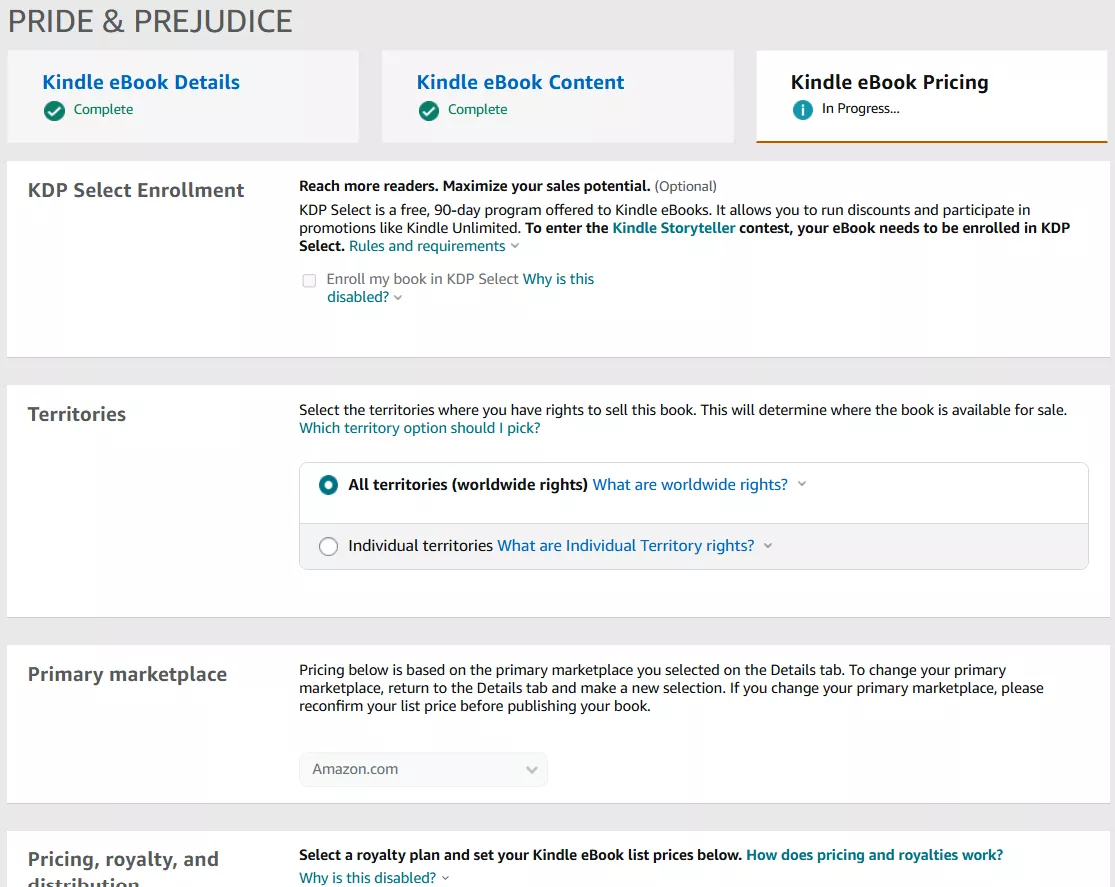The height and width of the screenshot is (887, 1115).
Task: Select the Kindle eBook Pricing tab
Action: [889, 82]
